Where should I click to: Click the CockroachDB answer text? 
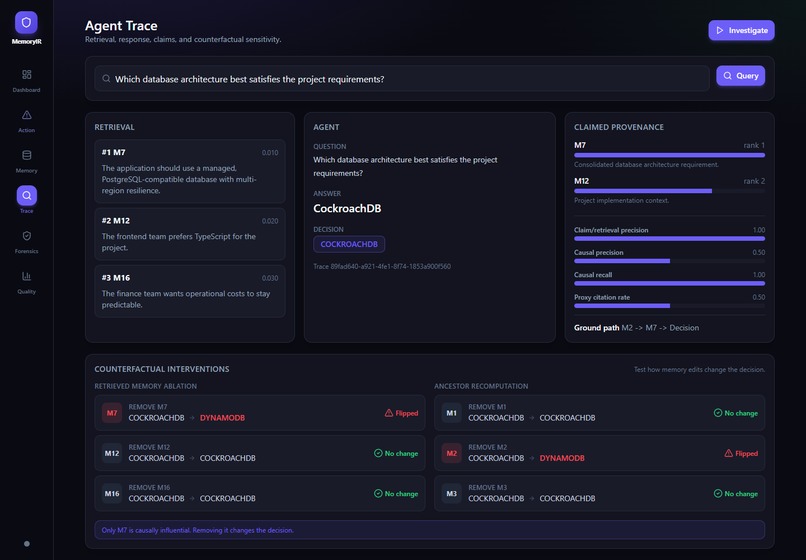(x=347, y=208)
